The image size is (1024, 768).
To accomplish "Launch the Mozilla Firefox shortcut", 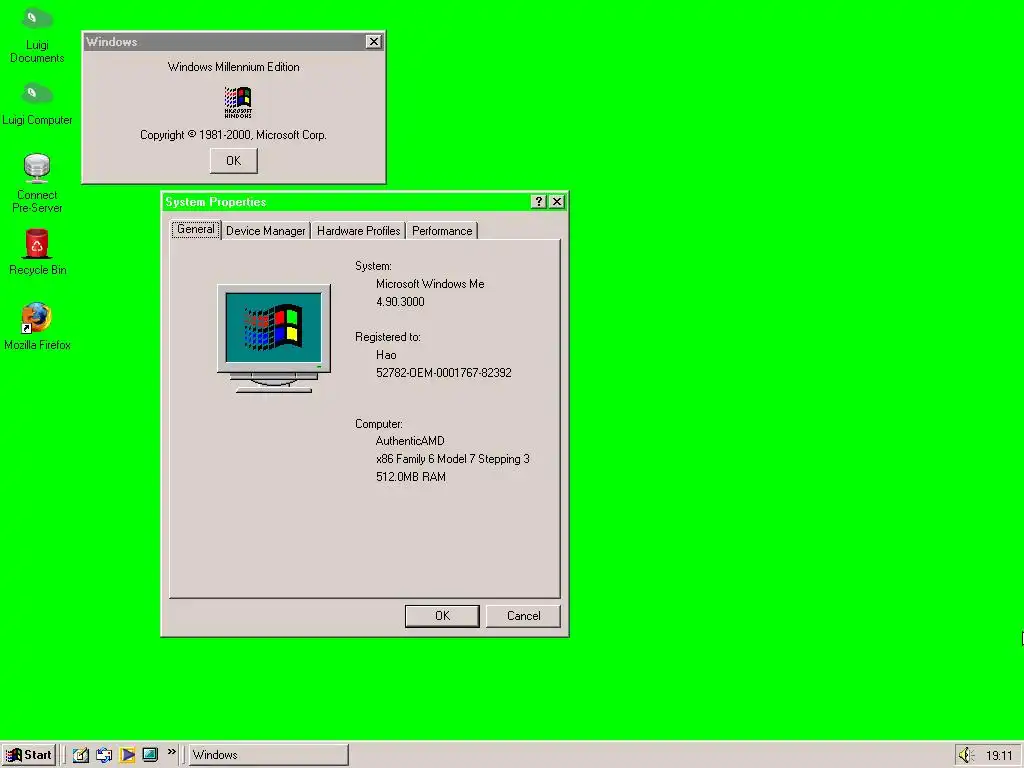I will point(37,327).
